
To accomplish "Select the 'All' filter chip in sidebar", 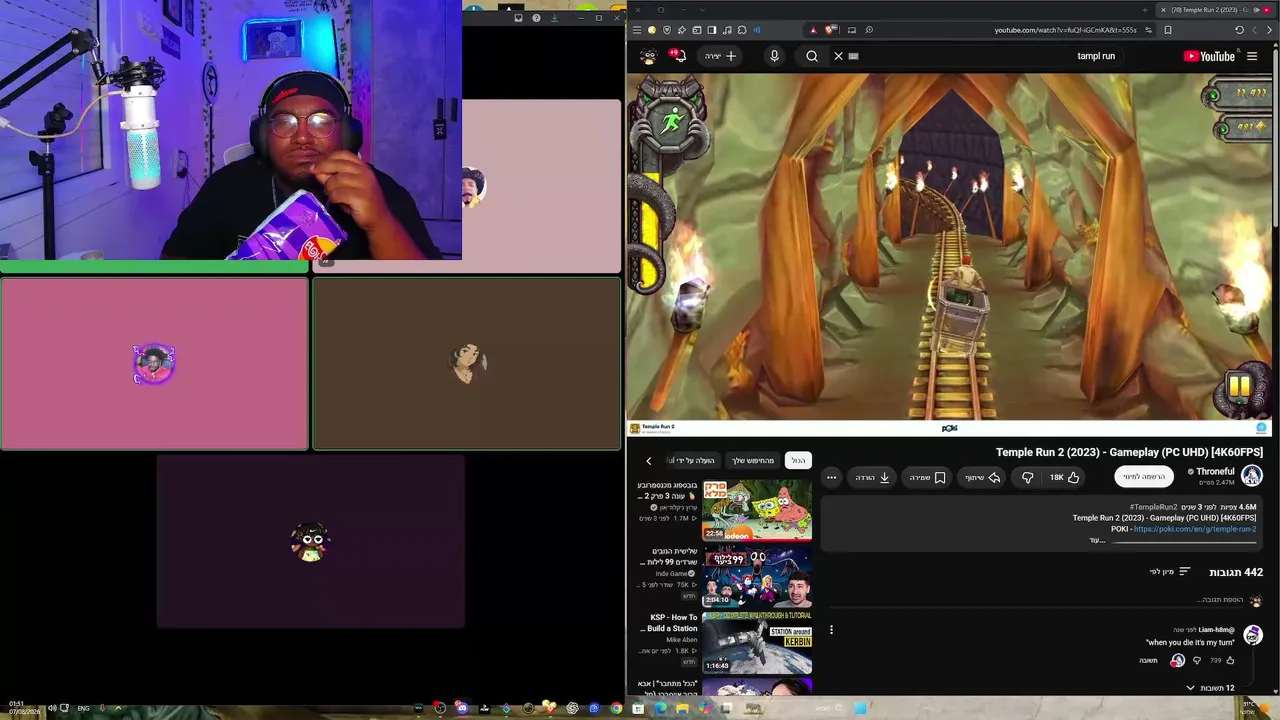I will [x=798, y=461].
